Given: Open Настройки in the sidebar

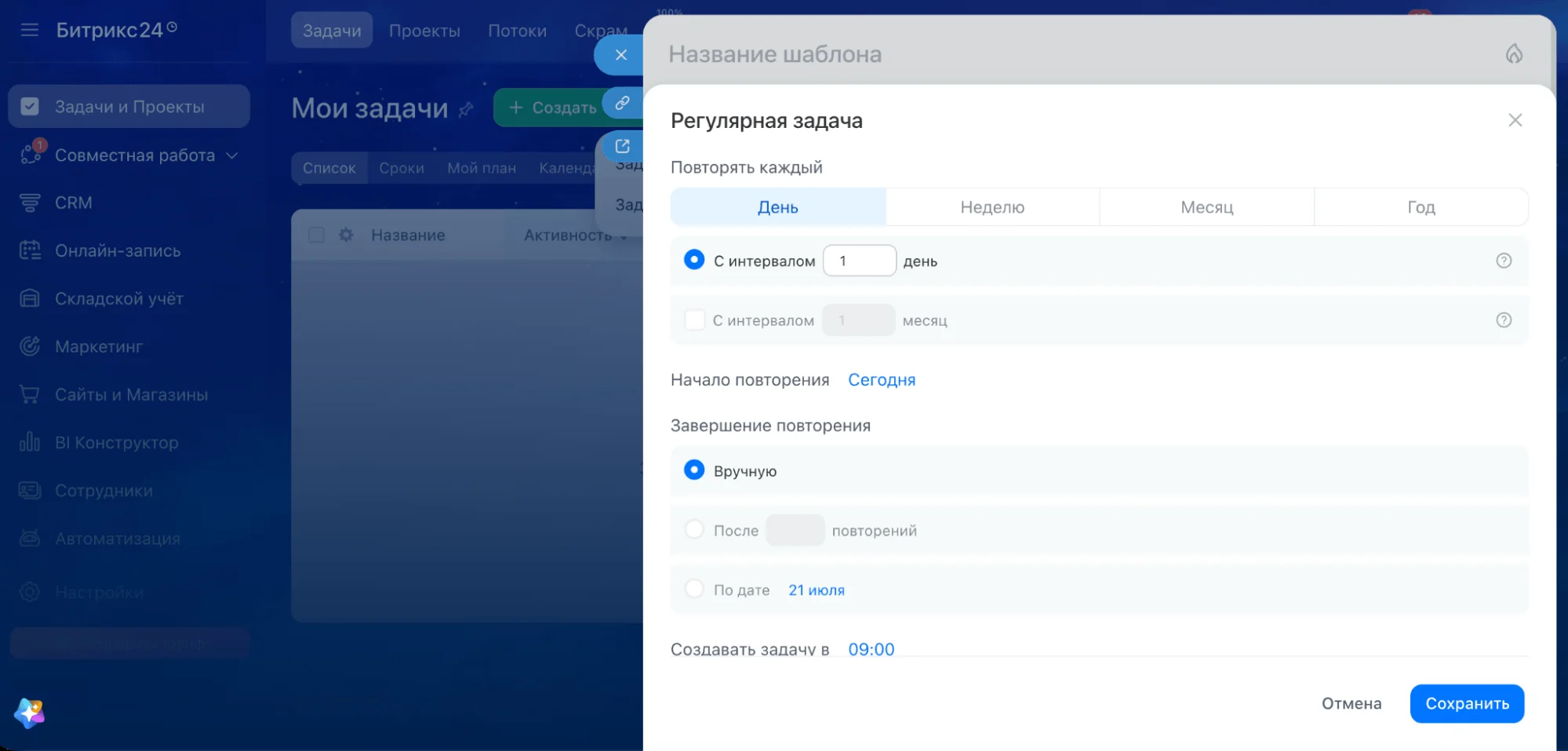Looking at the screenshot, I should (x=99, y=592).
